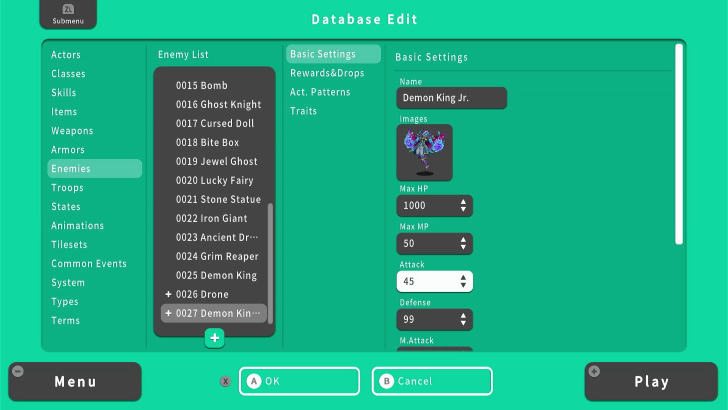This screenshot has height=410, width=728.
Task: Select enemy 0017 Cursed Doll
Action: [x=214, y=124]
